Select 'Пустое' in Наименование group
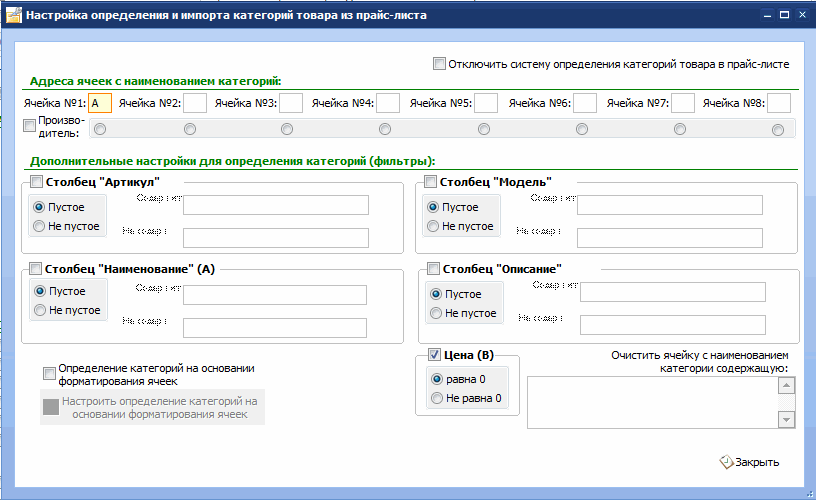Screen dimensions: 816x500 tap(60, 291)
